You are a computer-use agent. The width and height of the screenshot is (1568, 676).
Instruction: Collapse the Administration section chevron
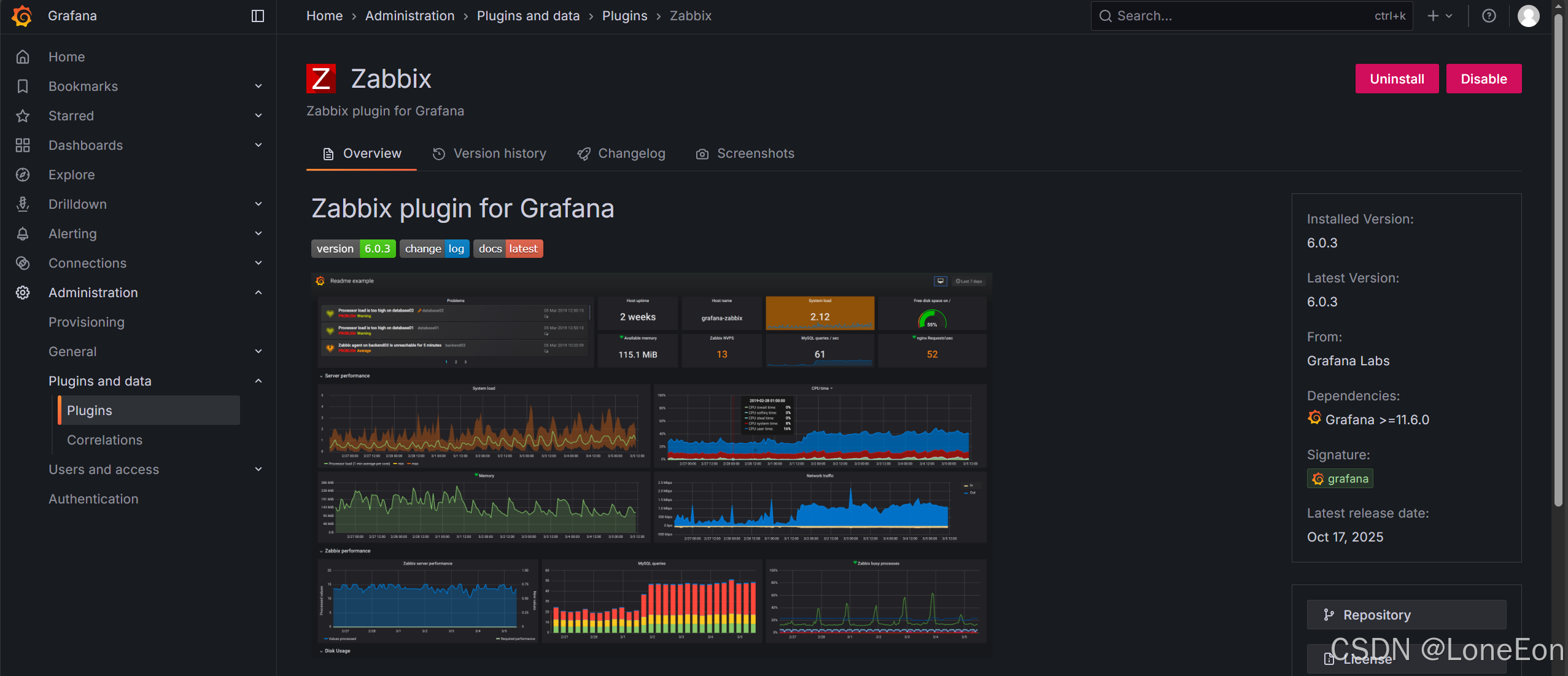[258, 293]
